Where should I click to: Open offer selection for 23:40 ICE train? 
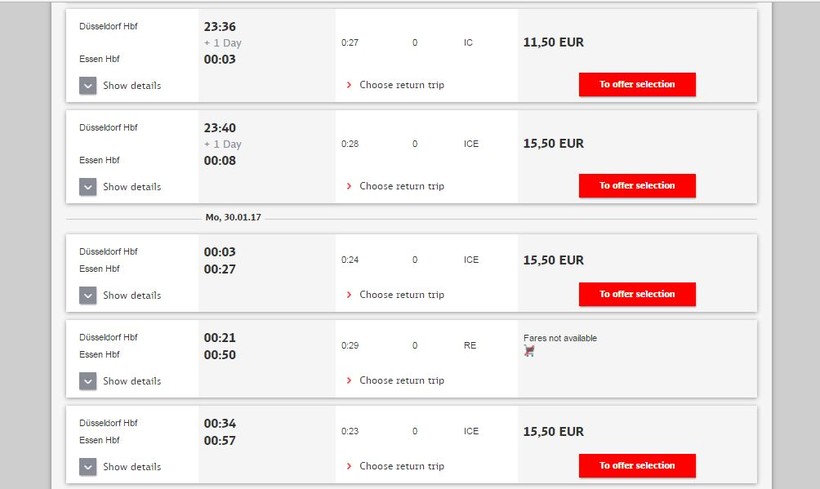[x=637, y=186]
